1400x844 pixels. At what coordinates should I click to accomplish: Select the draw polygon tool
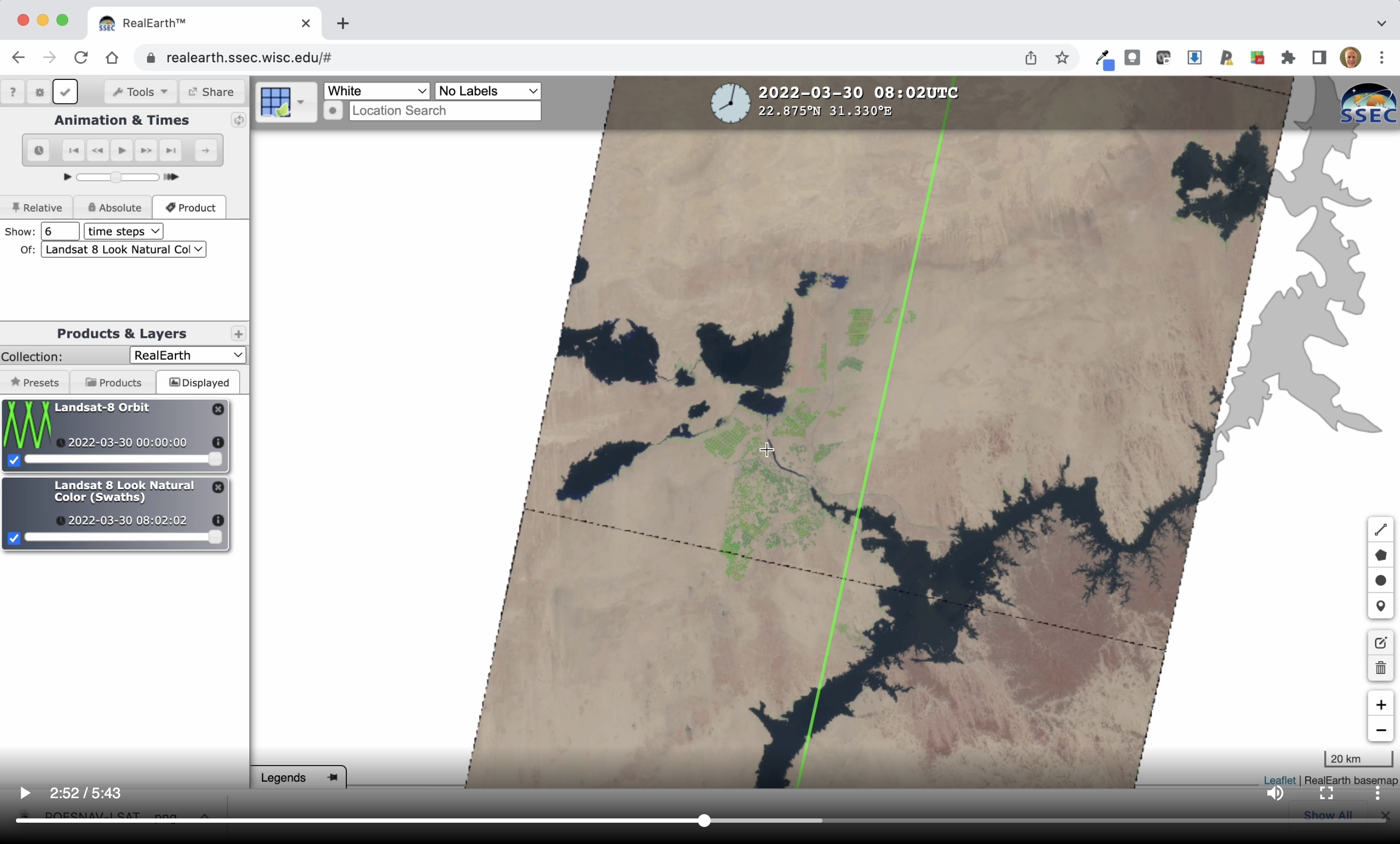coord(1380,555)
